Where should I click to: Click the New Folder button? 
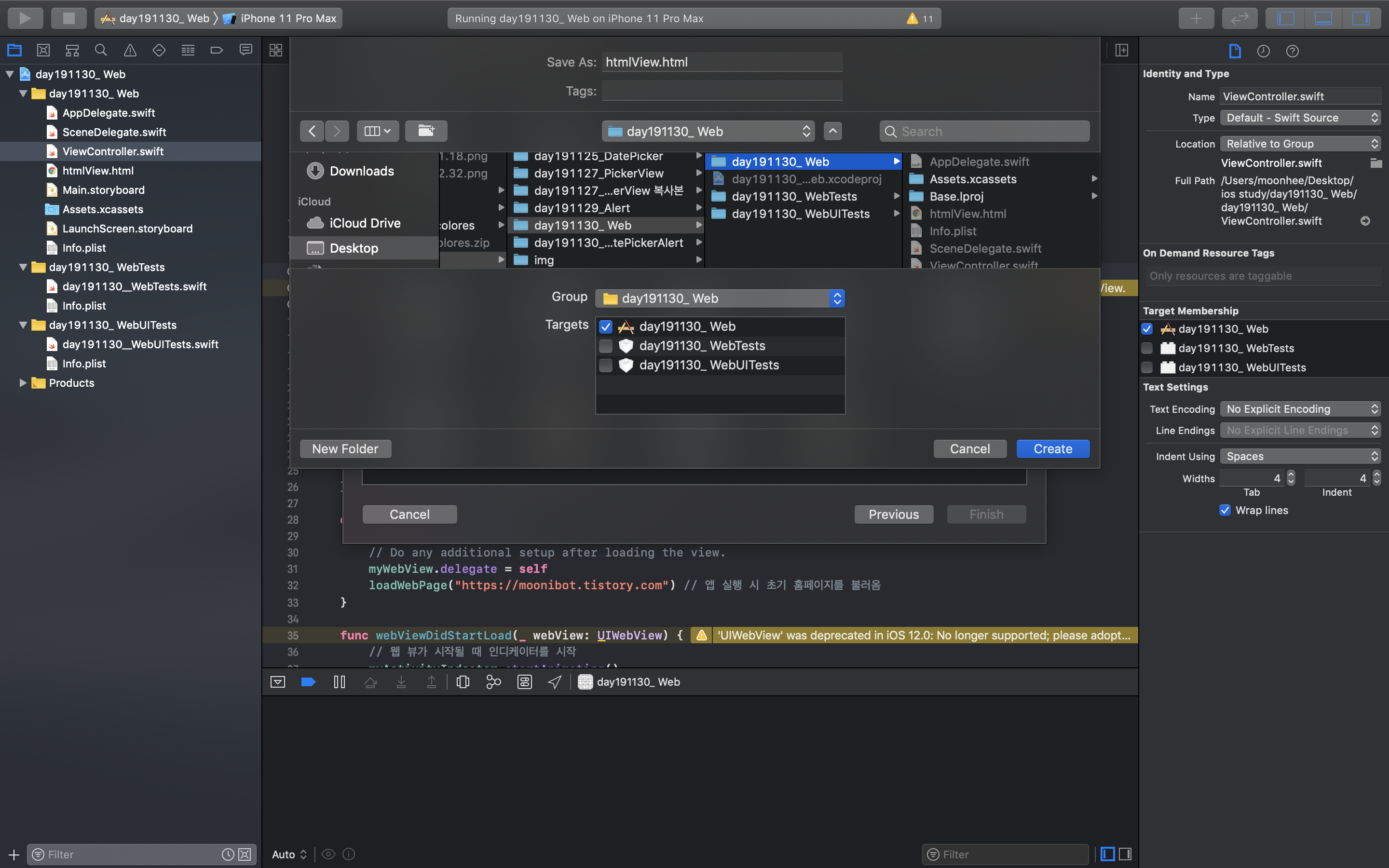(x=345, y=449)
